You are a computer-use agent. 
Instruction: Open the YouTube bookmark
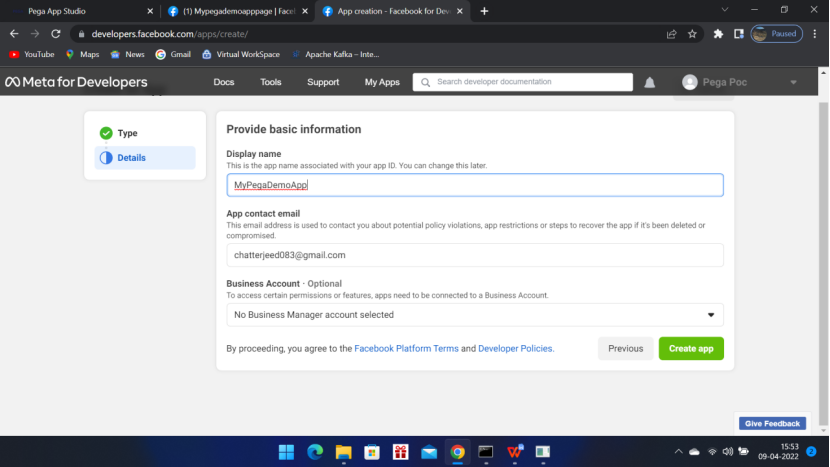[32, 55]
